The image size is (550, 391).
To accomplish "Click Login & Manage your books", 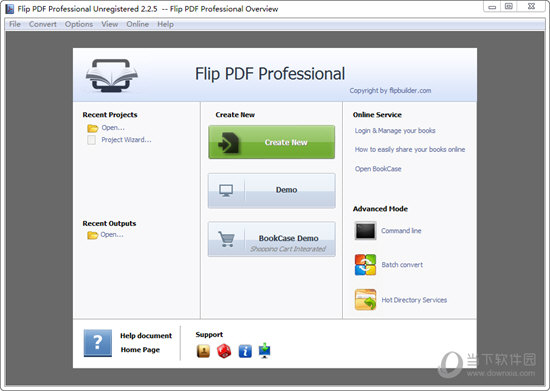I will tap(395, 131).
